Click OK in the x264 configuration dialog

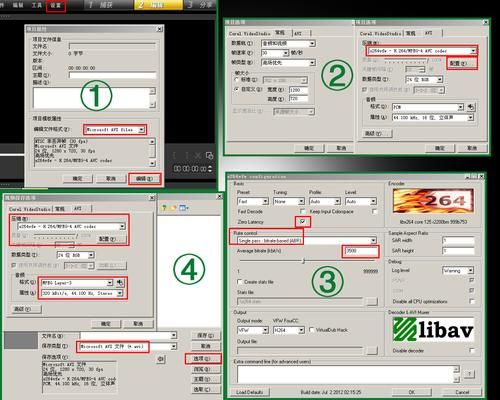(x=412, y=392)
